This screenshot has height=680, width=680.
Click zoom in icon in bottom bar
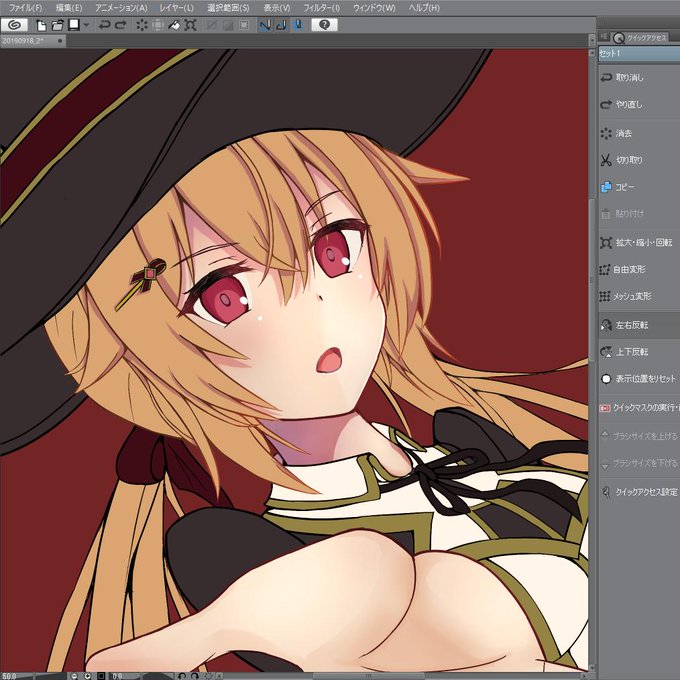88,676
